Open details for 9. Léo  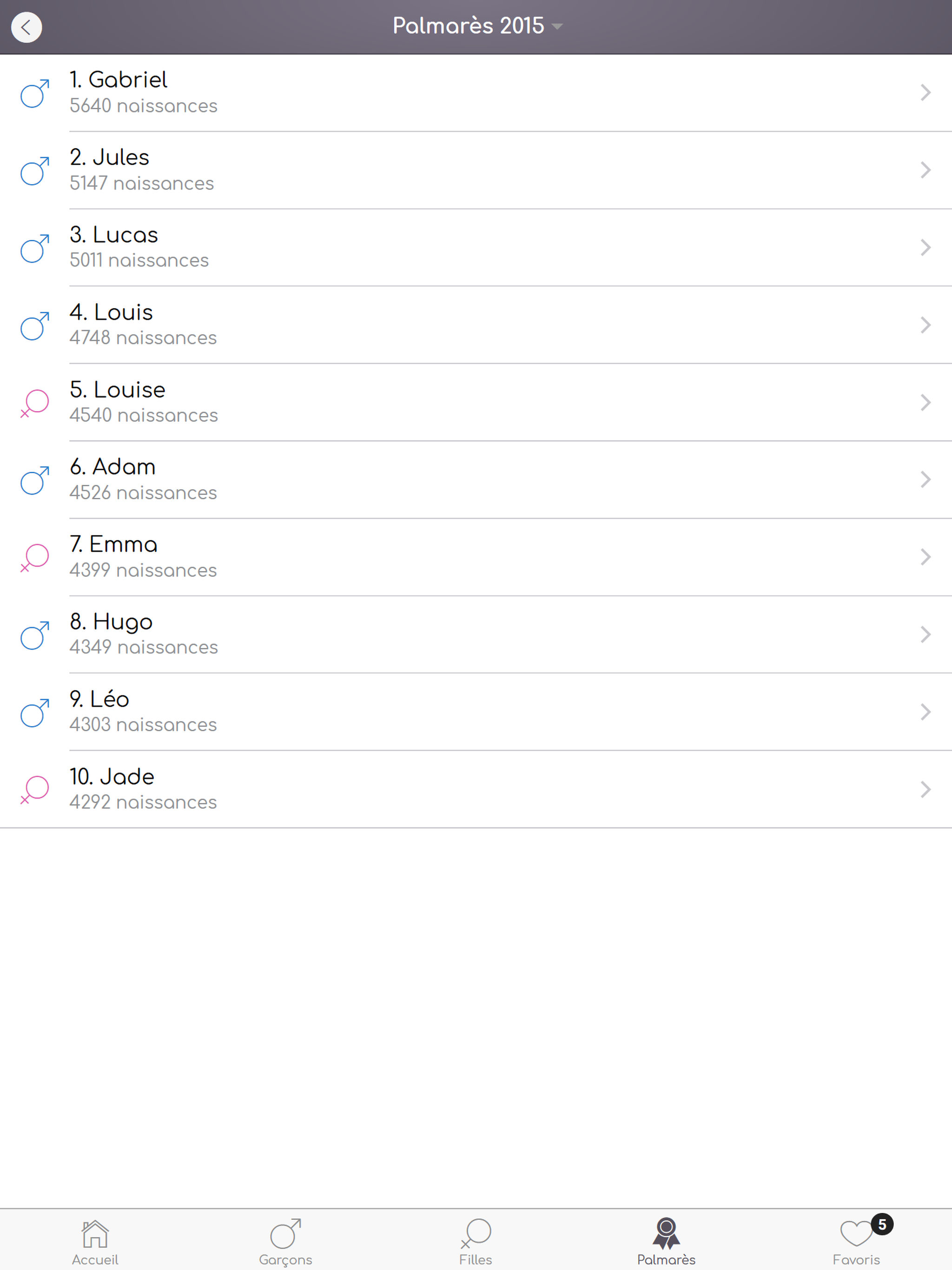click(476, 712)
